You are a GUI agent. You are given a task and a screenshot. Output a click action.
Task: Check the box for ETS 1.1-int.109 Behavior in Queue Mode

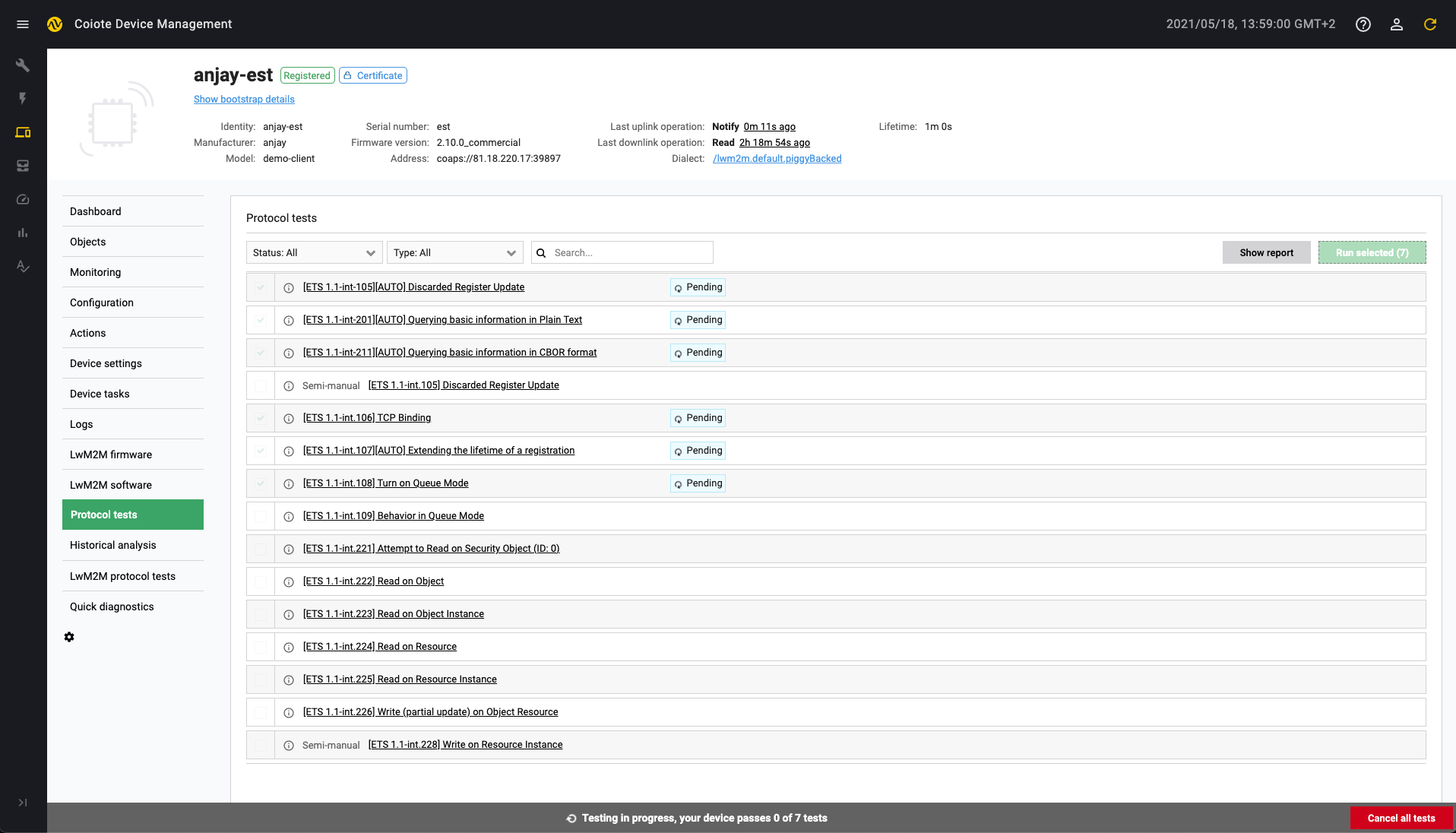pyautogui.click(x=260, y=516)
